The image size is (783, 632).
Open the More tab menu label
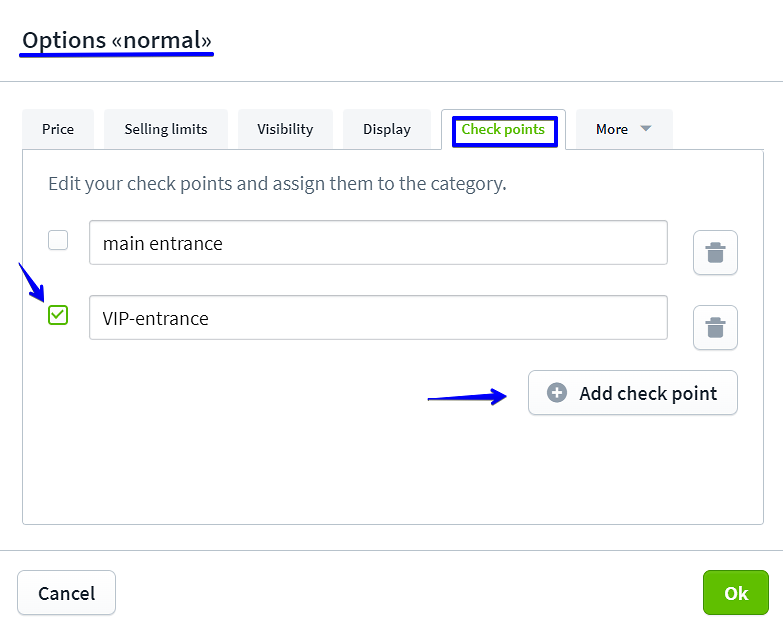click(x=612, y=129)
